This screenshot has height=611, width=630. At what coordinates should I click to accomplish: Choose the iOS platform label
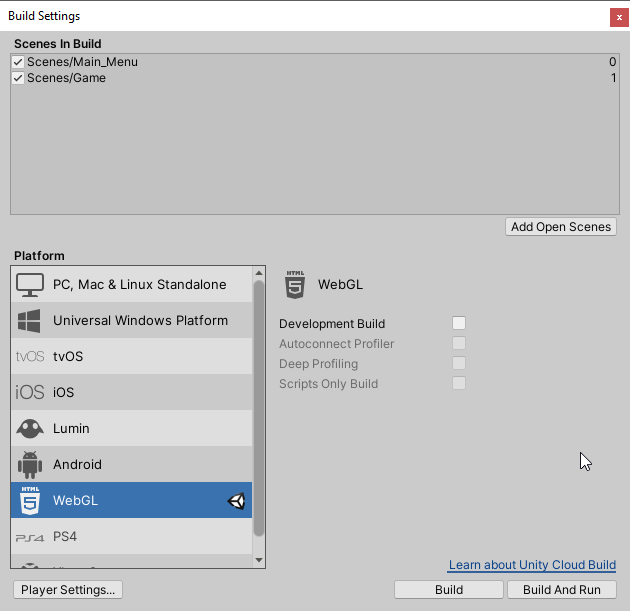[x=63, y=392]
